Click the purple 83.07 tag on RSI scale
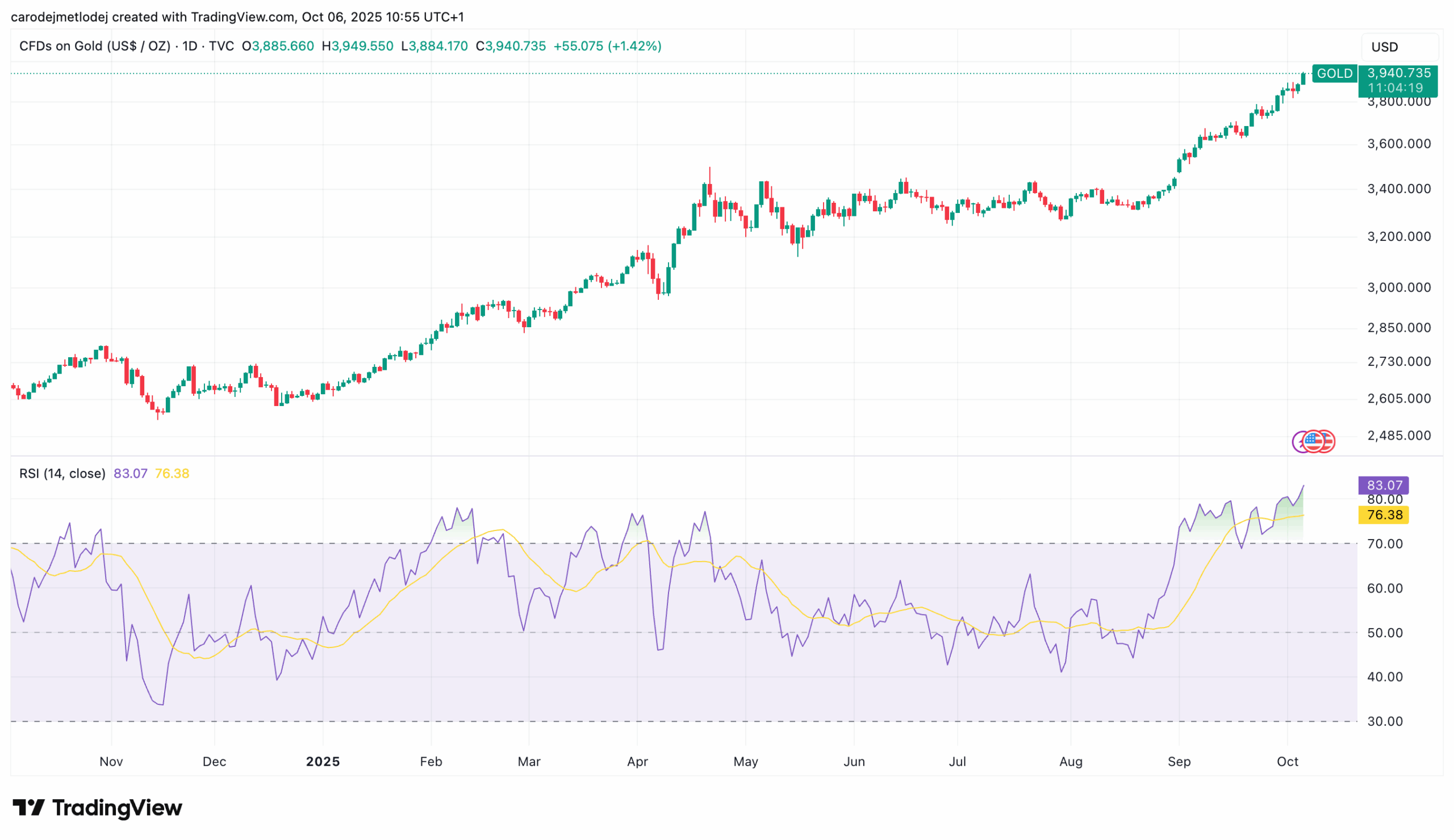This screenshot has height=840, width=1454. click(1383, 485)
